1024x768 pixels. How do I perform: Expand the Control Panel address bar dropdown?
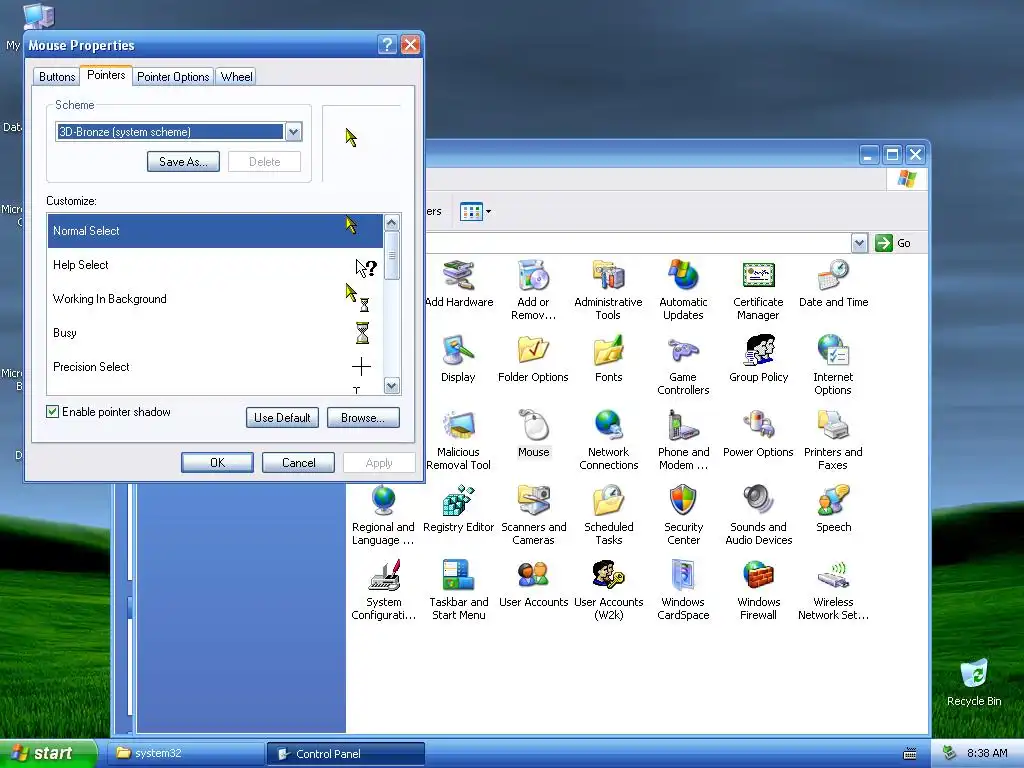pyautogui.click(x=859, y=243)
